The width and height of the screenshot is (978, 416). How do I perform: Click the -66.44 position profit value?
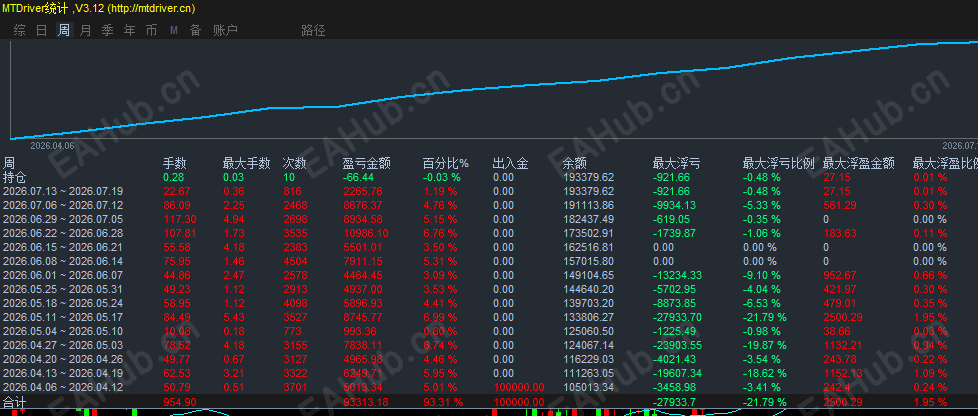pyautogui.click(x=359, y=177)
